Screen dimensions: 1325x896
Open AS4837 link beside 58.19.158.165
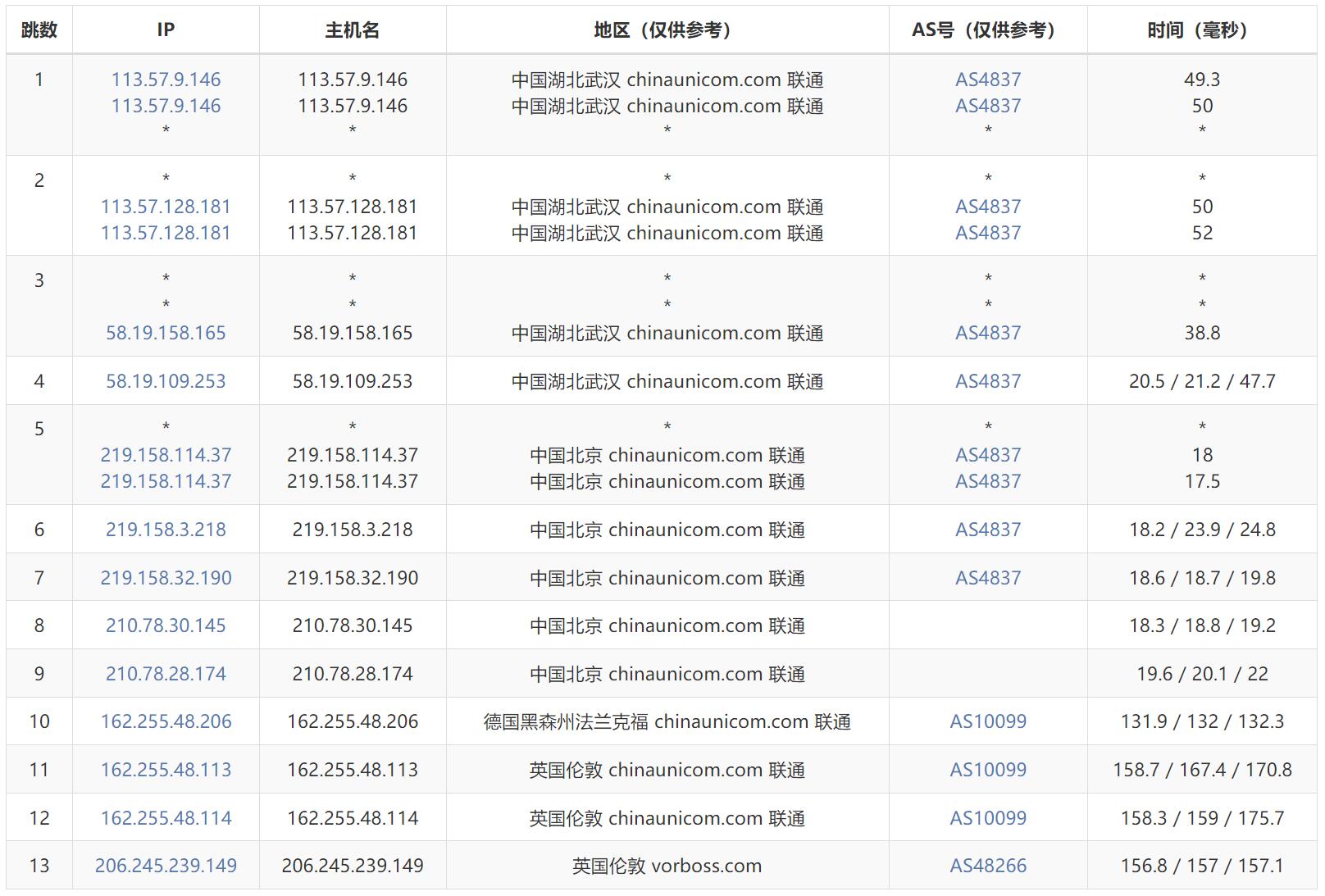(x=988, y=333)
